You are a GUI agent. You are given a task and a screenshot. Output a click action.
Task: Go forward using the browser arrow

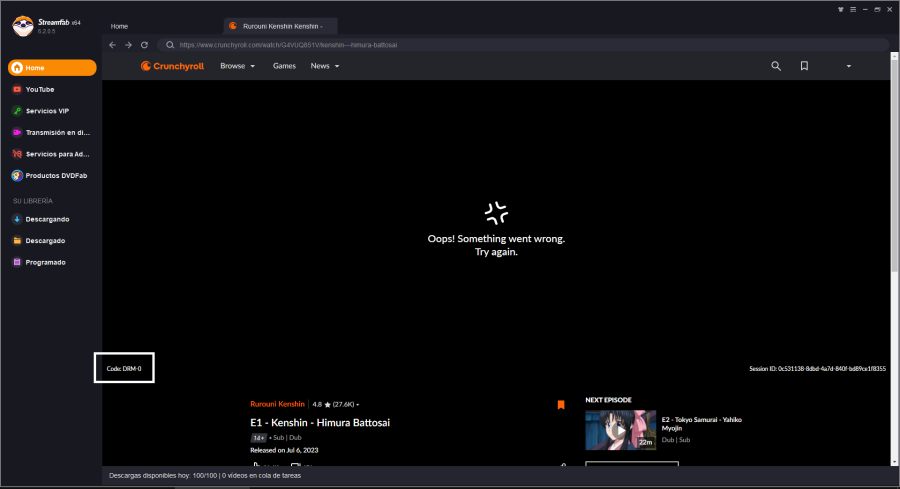pyautogui.click(x=129, y=45)
